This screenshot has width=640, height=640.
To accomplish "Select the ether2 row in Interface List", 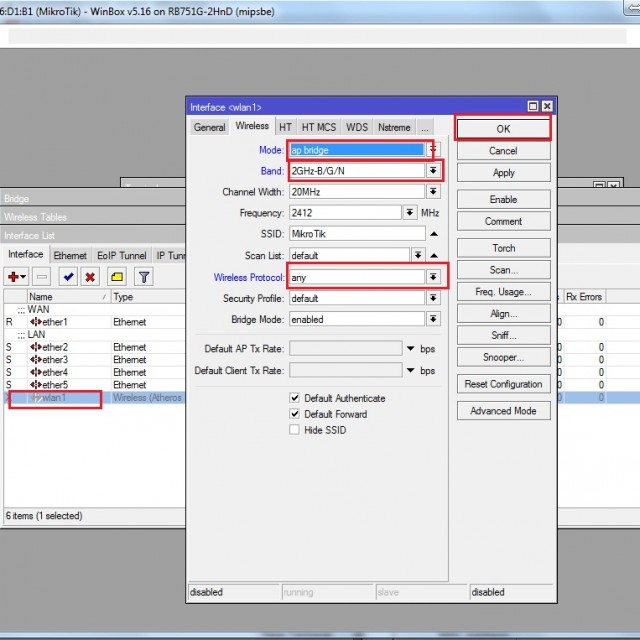I will (x=94, y=347).
